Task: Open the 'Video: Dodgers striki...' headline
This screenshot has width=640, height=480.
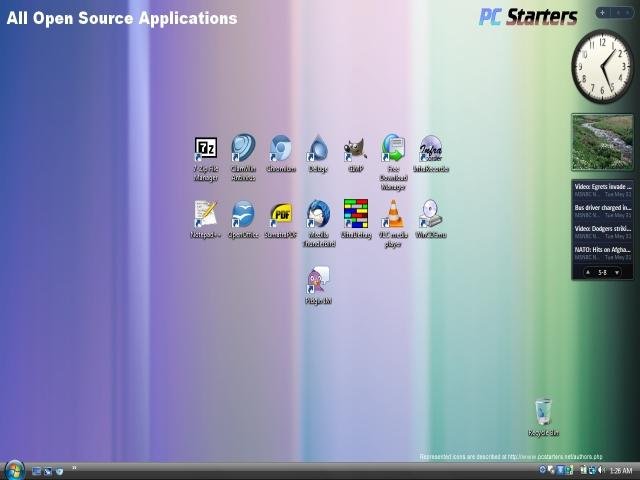Action: pos(603,229)
